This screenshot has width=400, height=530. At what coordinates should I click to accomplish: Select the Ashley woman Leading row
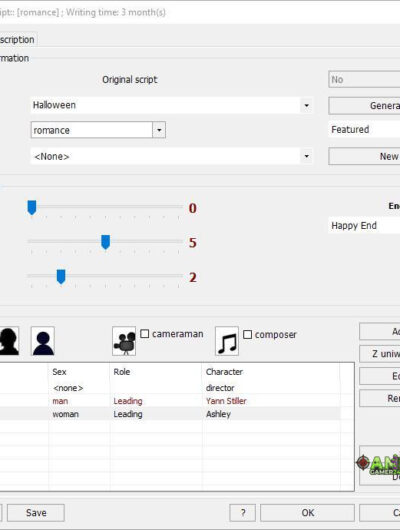[x=170, y=414]
